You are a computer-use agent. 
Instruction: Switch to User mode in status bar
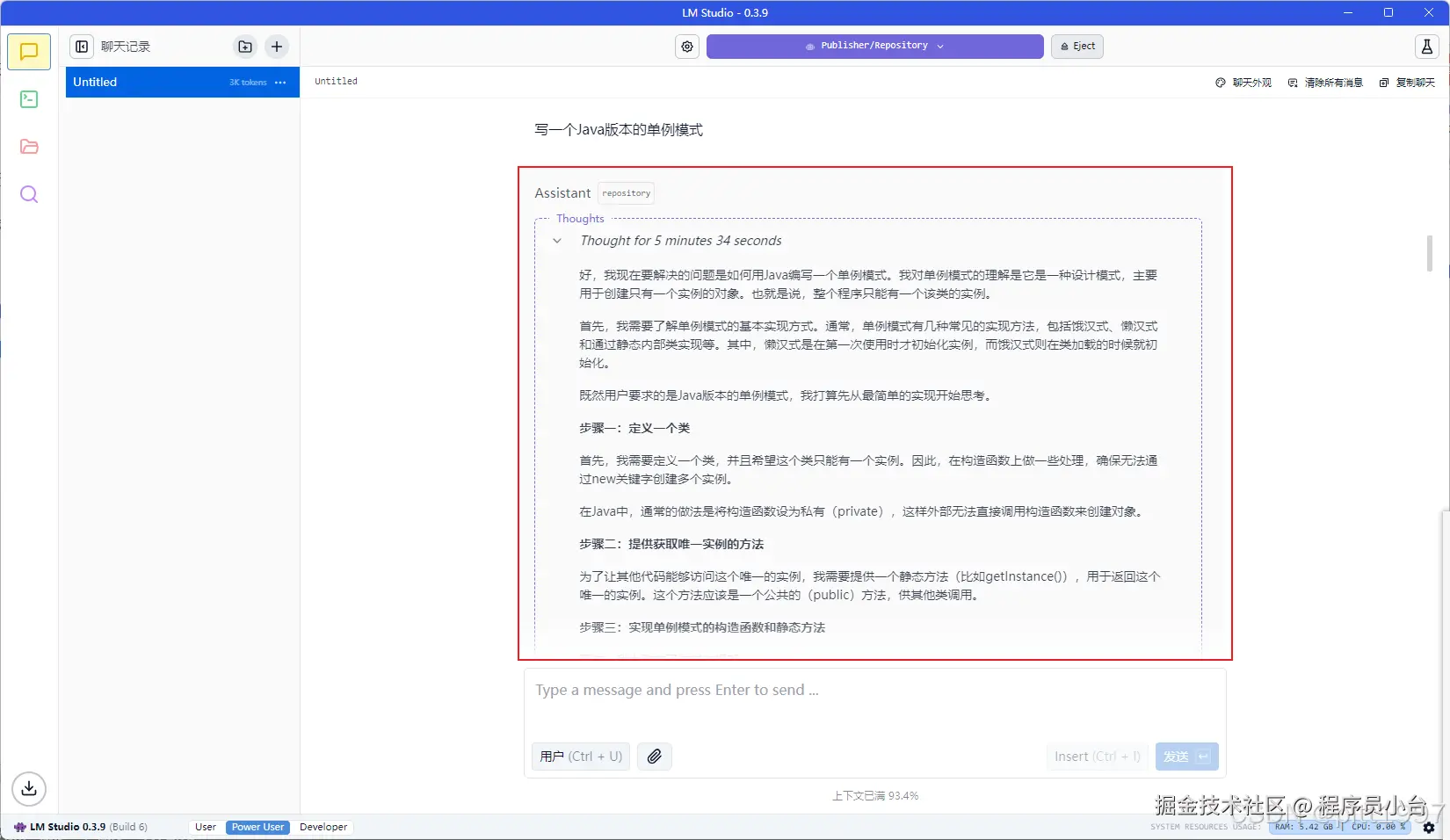tap(205, 826)
